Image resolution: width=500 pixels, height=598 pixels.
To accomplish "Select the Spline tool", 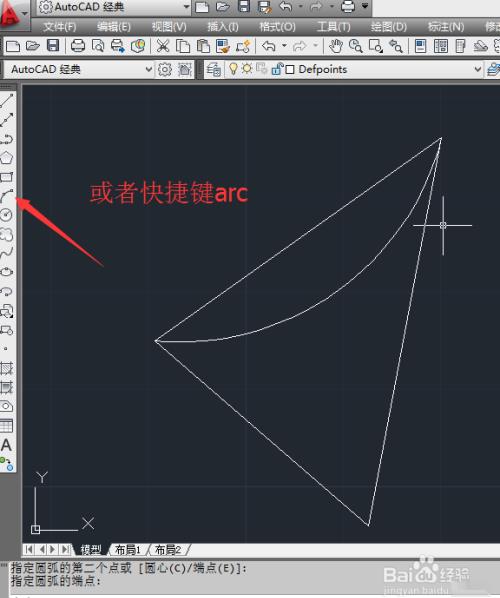I will click(x=7, y=253).
